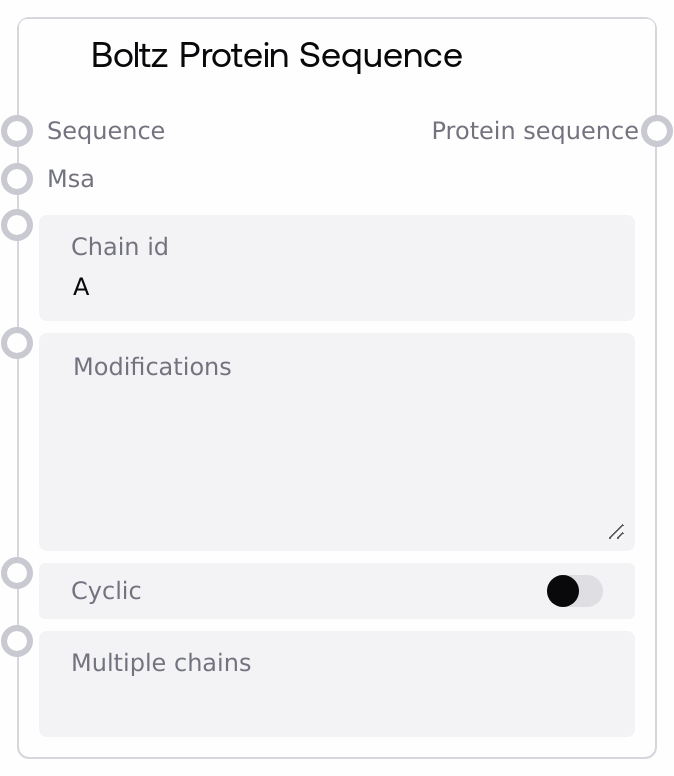Click the Msa label text
The width and height of the screenshot is (674, 776).
pyautogui.click(x=71, y=179)
